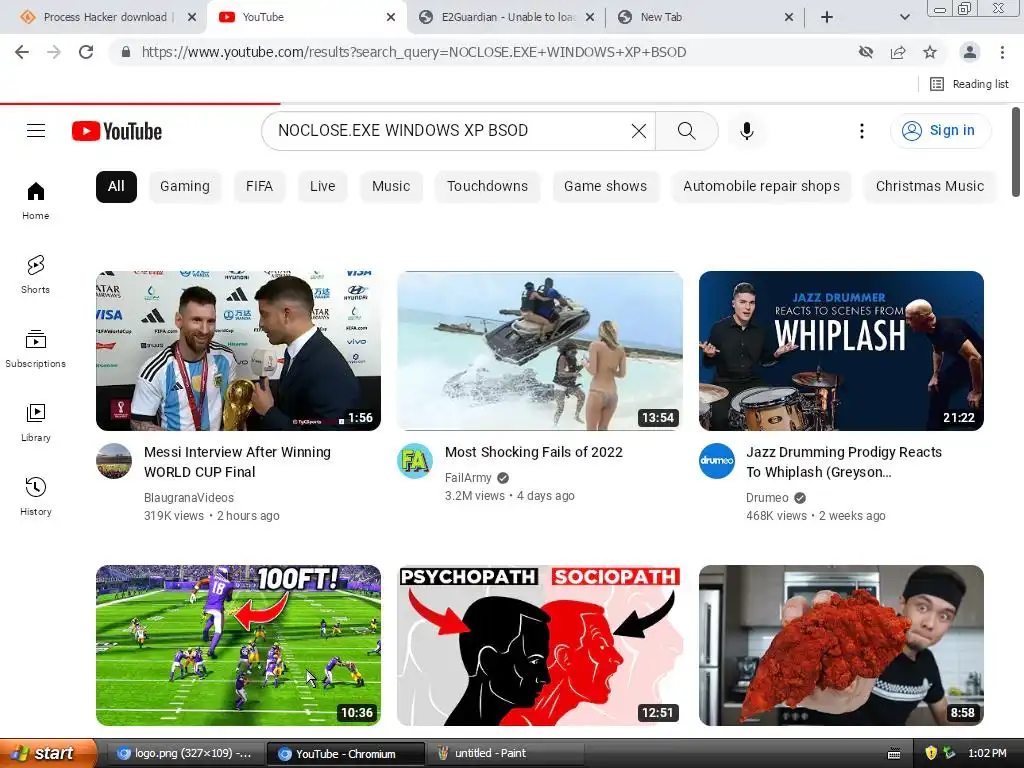Play the 100FT football thumbnail
The image size is (1024, 768).
(x=238, y=645)
